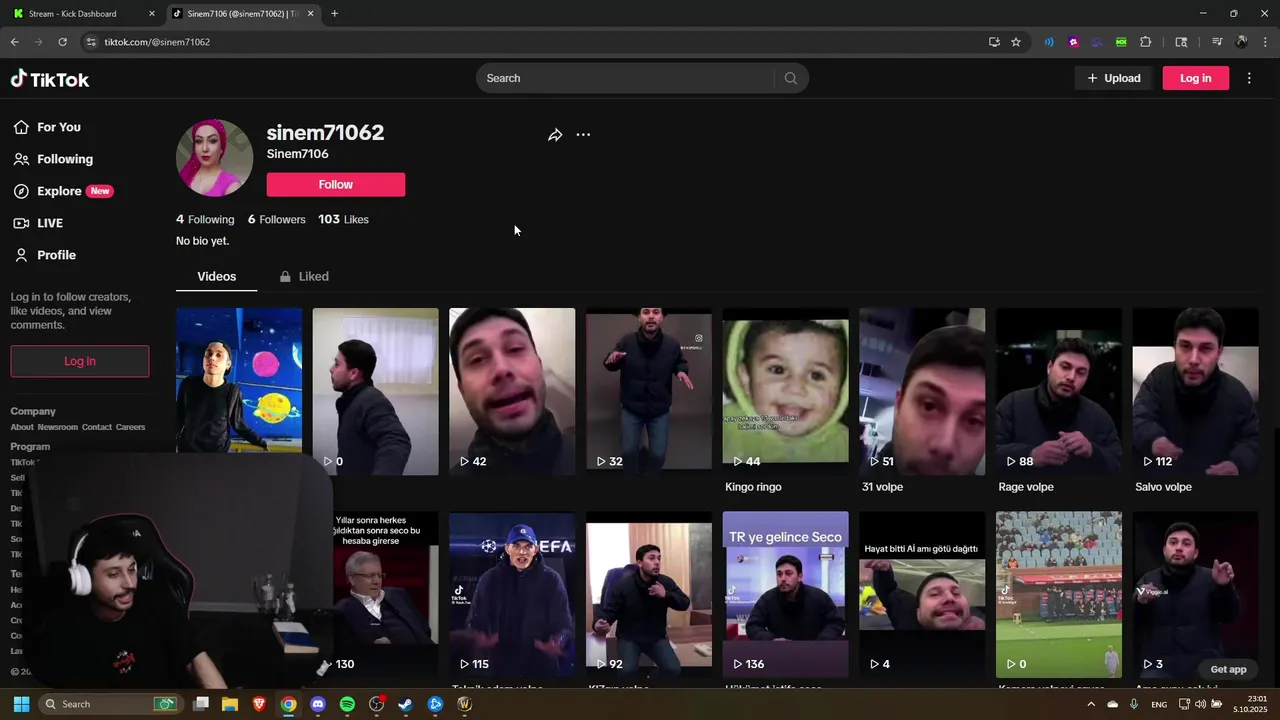Open the Explore page
This screenshot has height=720, width=1280.
pos(62,191)
